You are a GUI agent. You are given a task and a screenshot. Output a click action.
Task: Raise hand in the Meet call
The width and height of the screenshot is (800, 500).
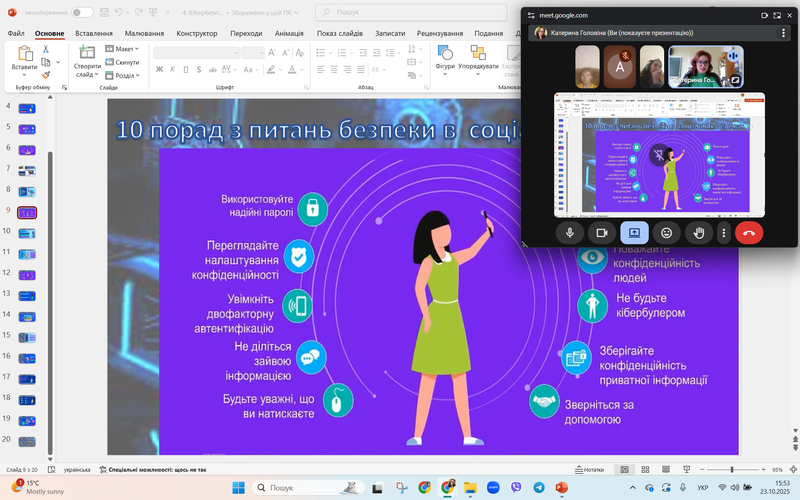tap(699, 232)
